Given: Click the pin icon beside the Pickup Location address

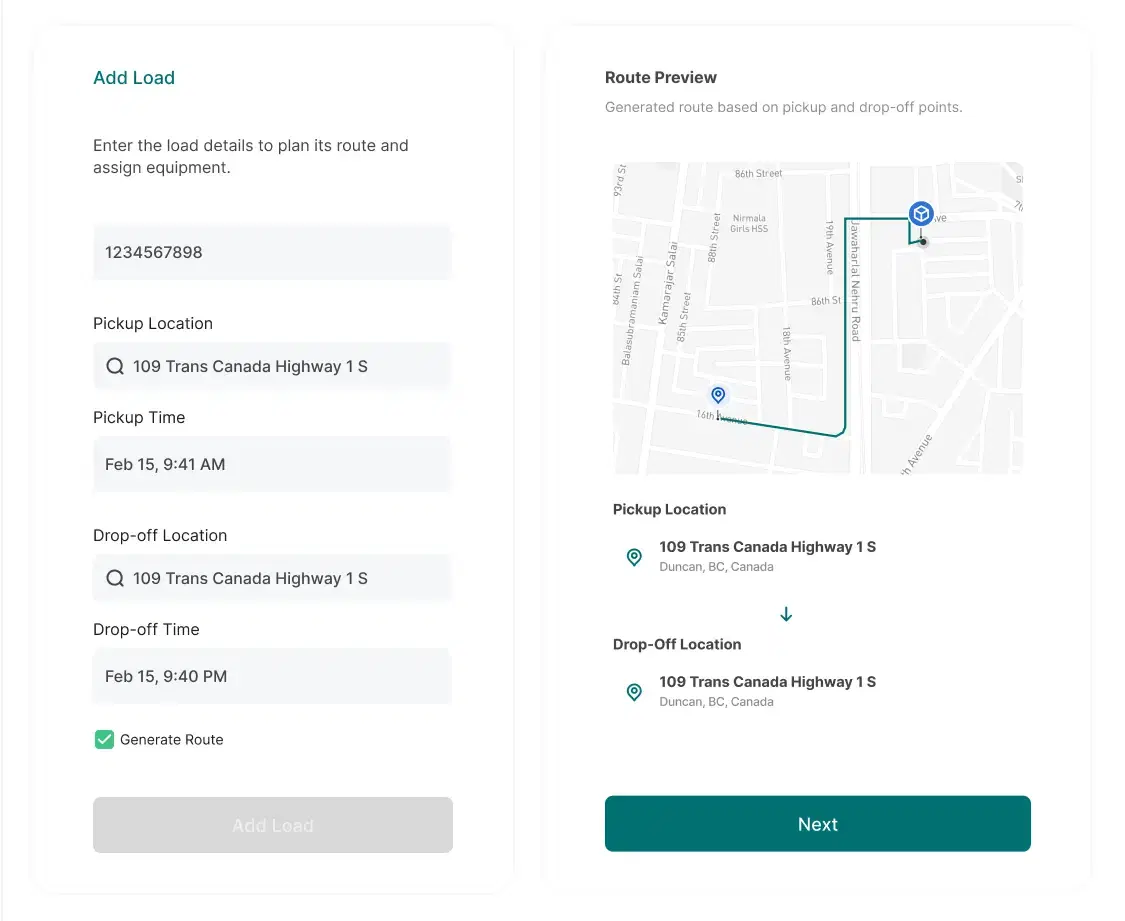Looking at the screenshot, I should coord(634,557).
